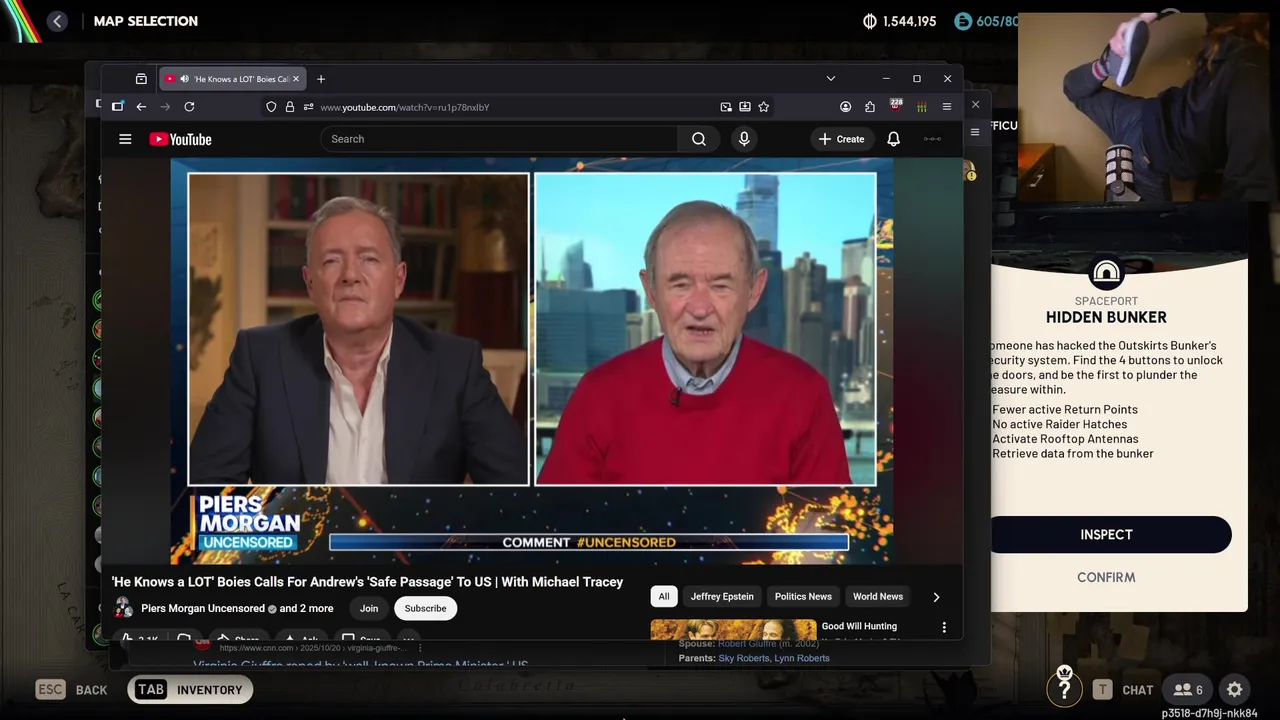
Task: Click the help question mark icon
Action: pos(1064,688)
